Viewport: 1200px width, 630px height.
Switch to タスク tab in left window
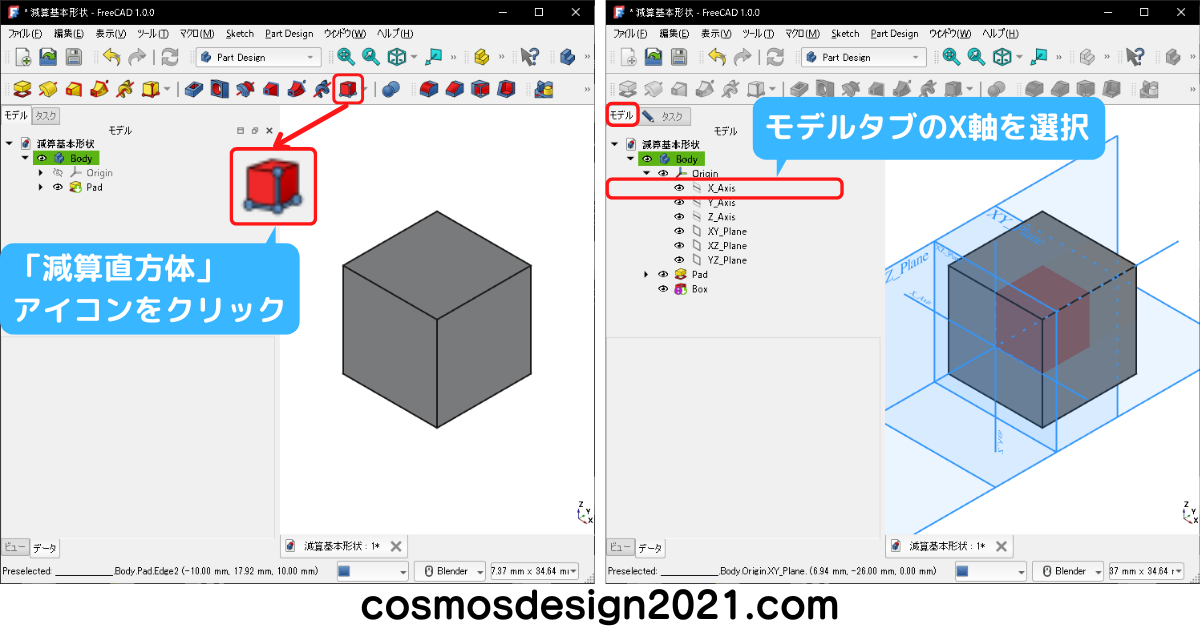tap(46, 116)
